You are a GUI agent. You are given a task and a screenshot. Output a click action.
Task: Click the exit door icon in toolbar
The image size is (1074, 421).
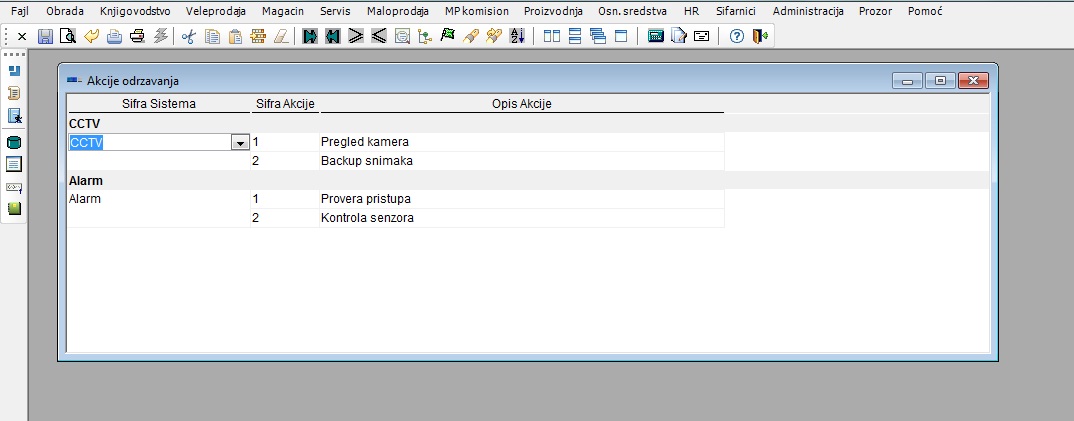point(760,36)
